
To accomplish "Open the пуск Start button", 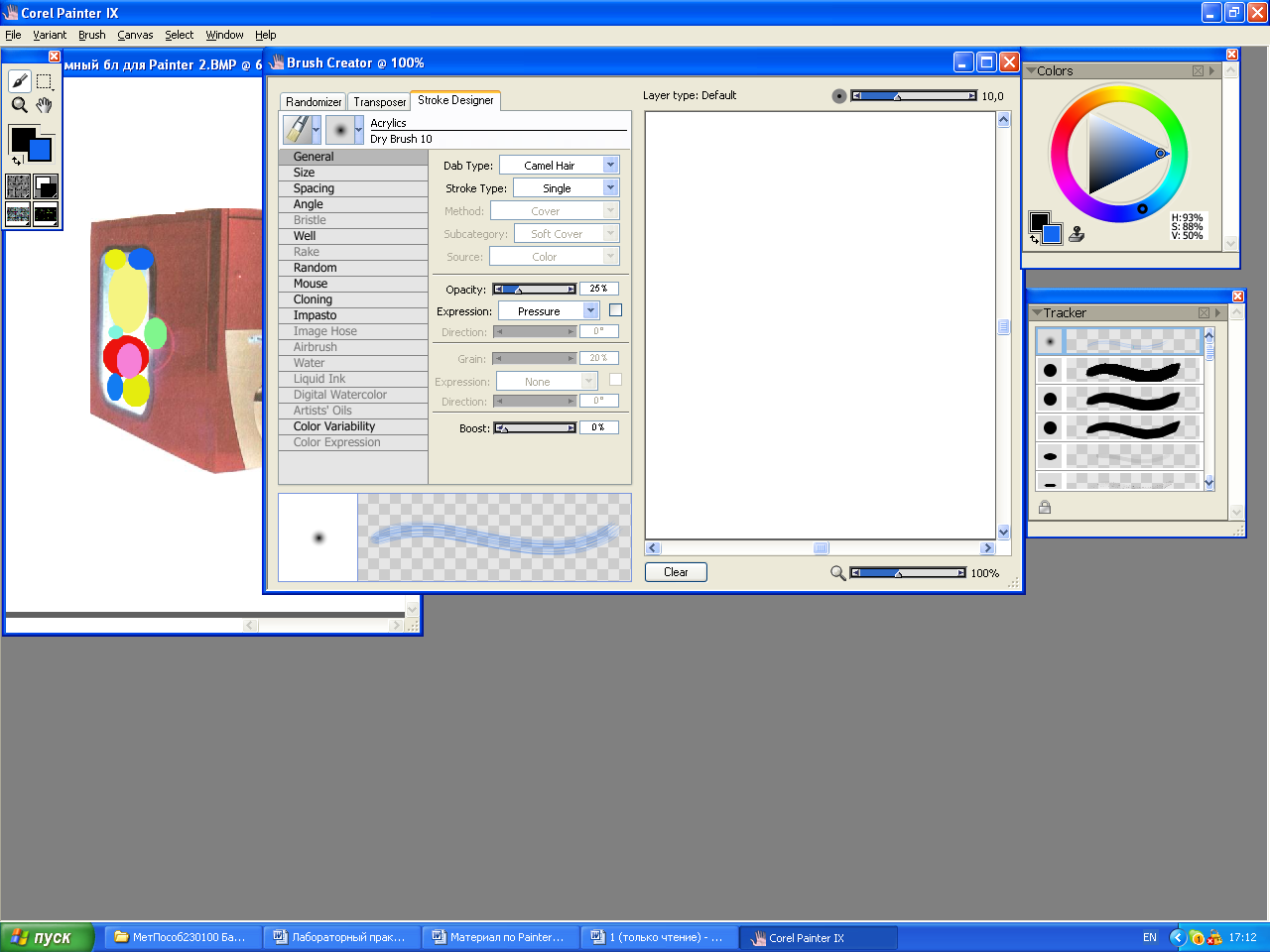I will click(47, 937).
